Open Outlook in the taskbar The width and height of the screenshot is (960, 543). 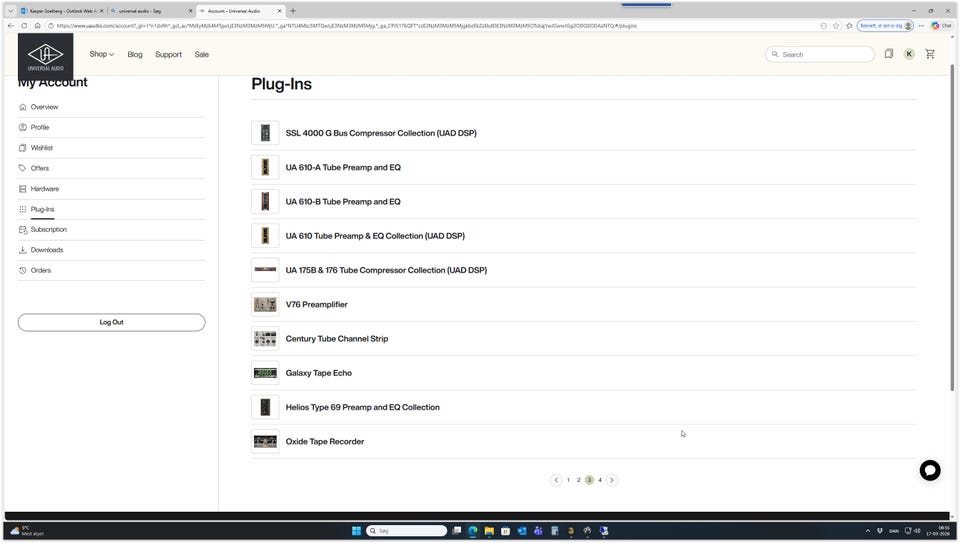[522, 531]
